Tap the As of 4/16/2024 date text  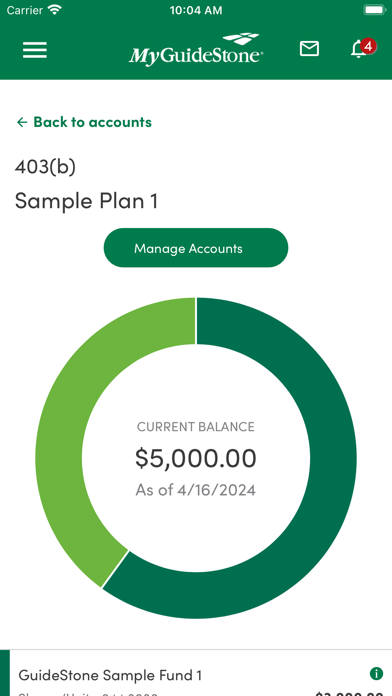point(196,490)
